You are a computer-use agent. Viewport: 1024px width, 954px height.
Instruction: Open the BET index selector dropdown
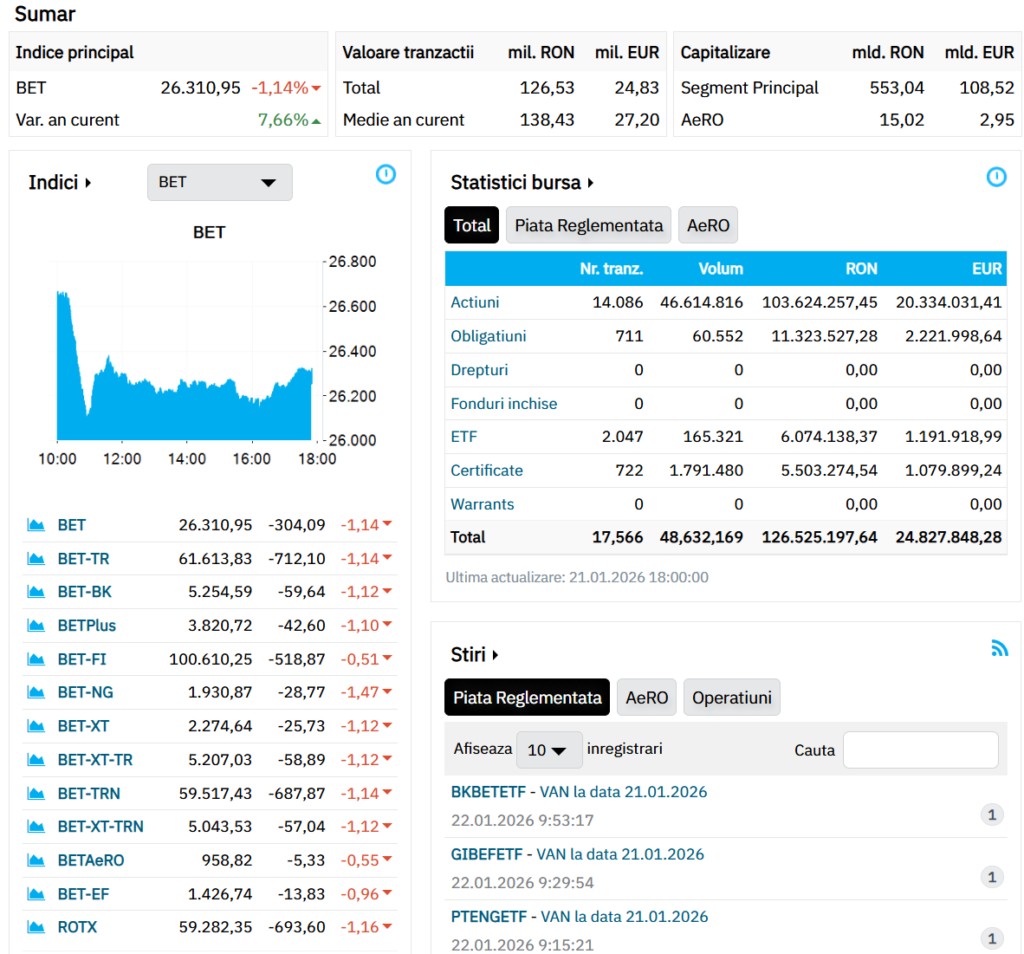pos(219,183)
